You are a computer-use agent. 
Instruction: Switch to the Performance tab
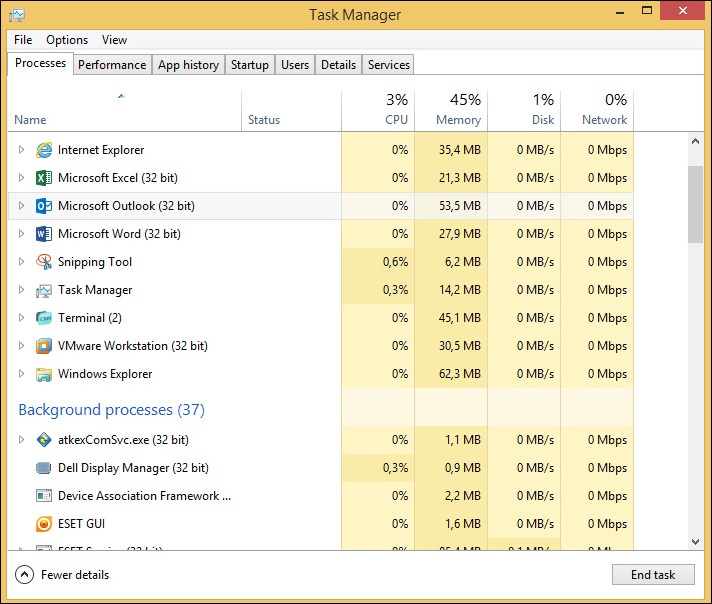coord(112,65)
